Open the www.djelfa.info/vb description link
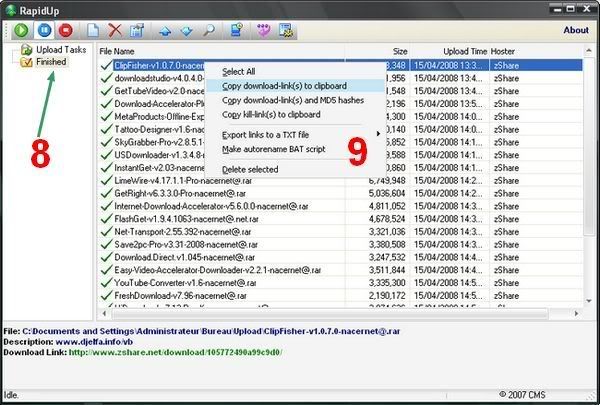 94,342
